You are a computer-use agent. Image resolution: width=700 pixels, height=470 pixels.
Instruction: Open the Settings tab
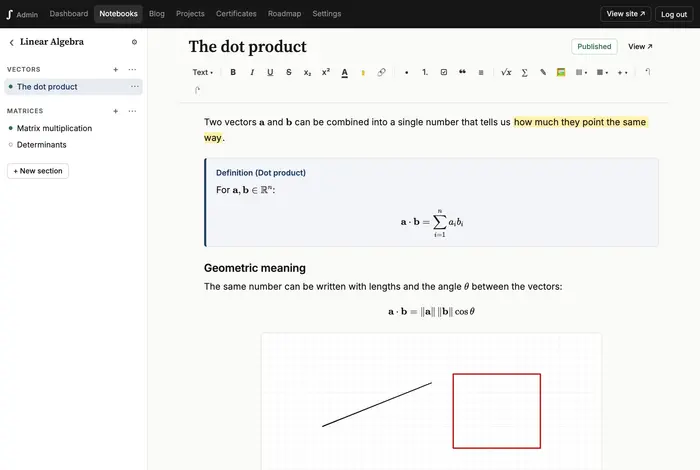327,14
